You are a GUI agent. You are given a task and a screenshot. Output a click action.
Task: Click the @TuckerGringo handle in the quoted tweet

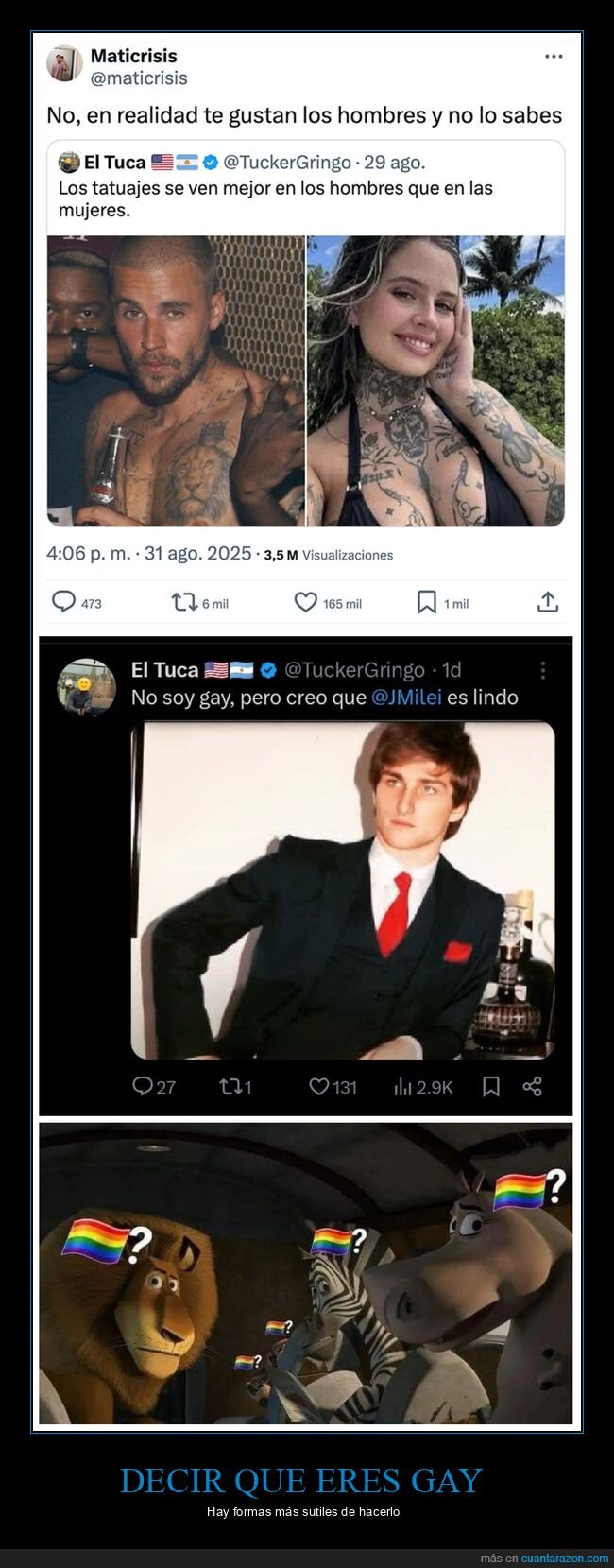point(283,162)
